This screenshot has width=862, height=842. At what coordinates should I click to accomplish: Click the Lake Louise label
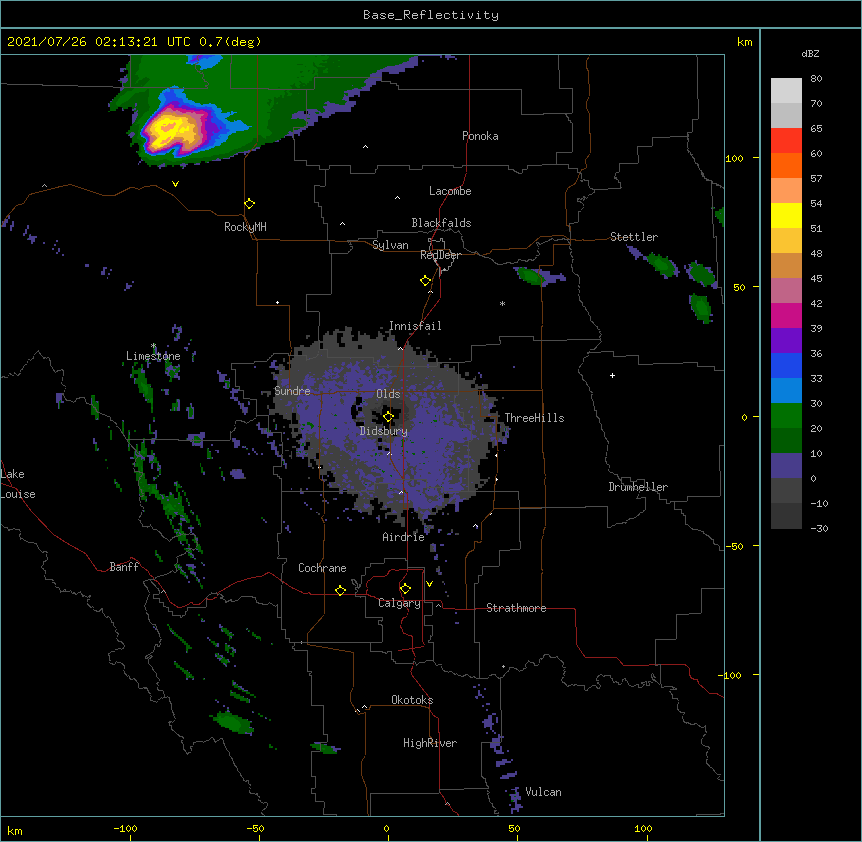(18, 484)
